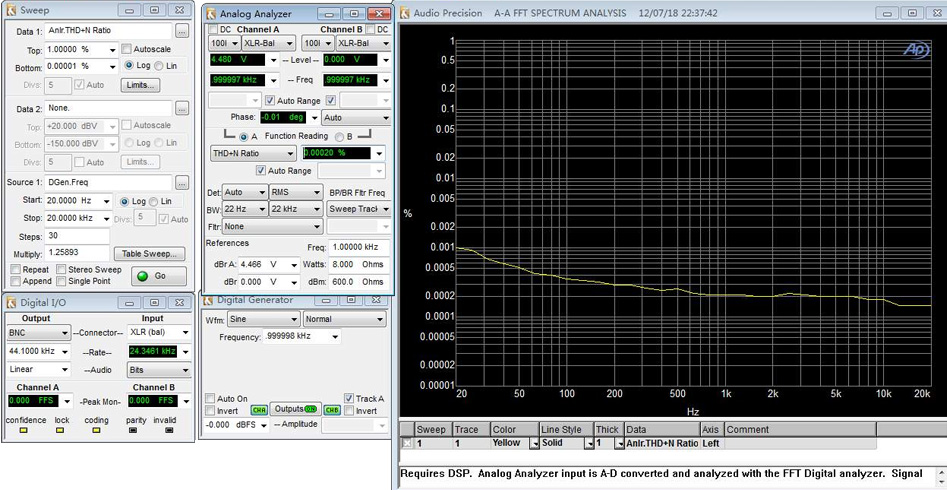
Task: Click the Multiply field showing 1.25893
Action: 77,254
